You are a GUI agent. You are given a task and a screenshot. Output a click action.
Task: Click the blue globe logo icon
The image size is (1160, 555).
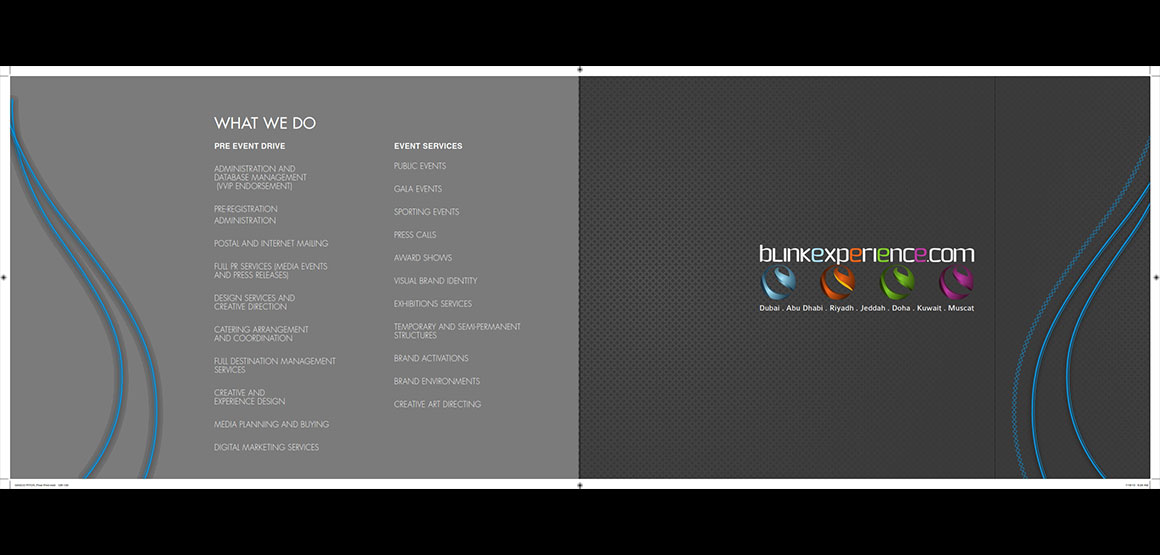coord(777,284)
